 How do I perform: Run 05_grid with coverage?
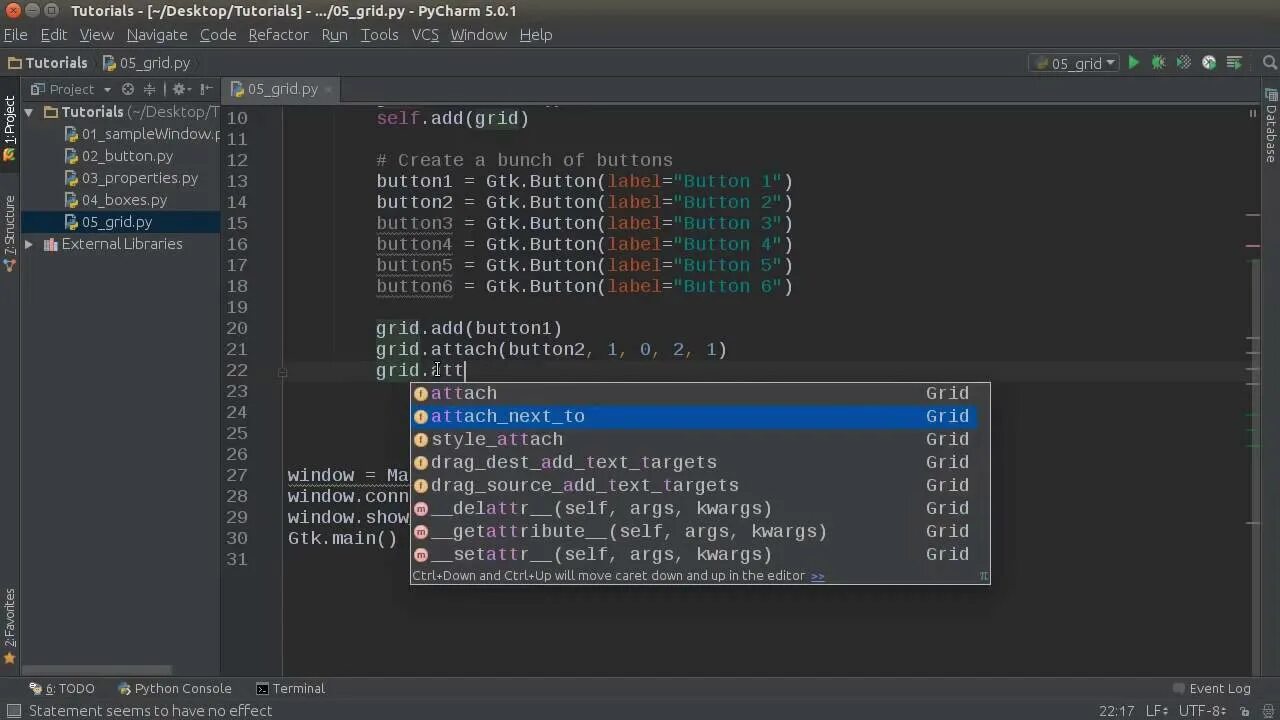1183,63
